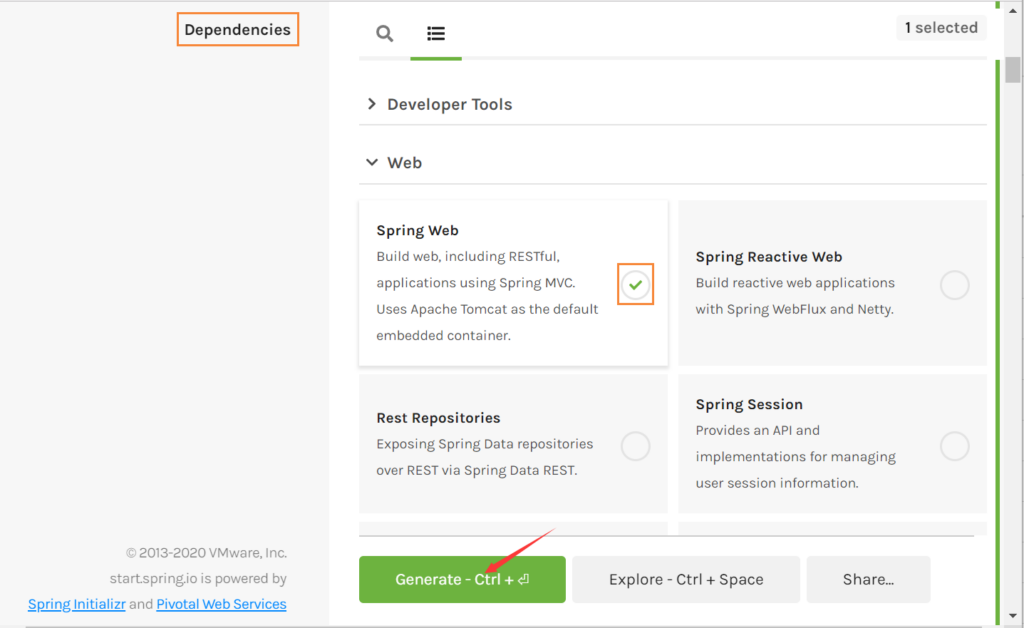This screenshot has height=628, width=1024.
Task: Open the Spring Initializr link
Action: pos(76,604)
